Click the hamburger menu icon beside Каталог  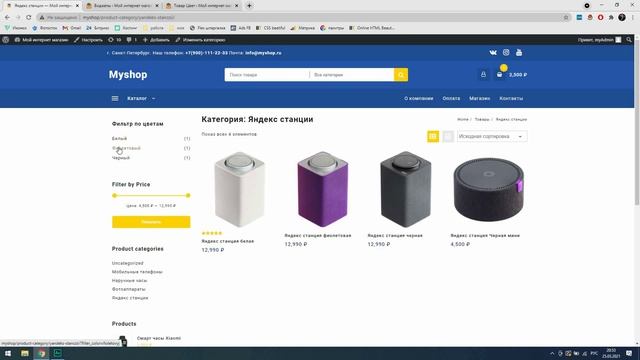point(115,98)
